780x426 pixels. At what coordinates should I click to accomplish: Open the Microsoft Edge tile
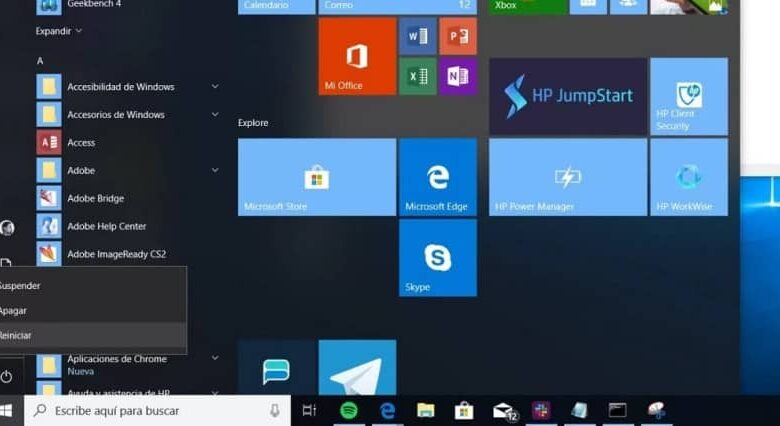[x=438, y=177]
